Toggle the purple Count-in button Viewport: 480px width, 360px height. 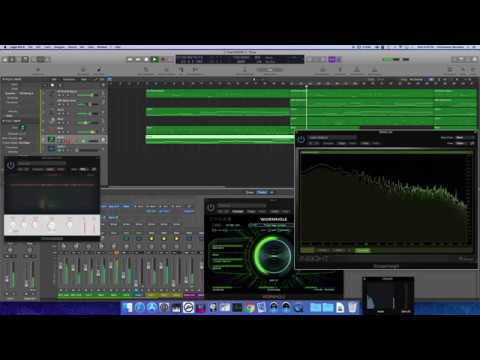click(x=332, y=59)
